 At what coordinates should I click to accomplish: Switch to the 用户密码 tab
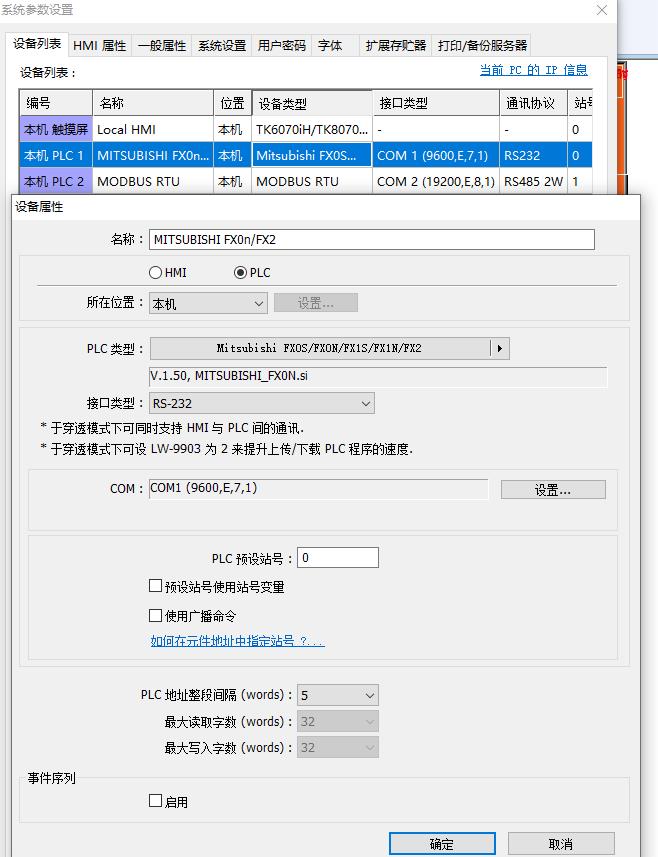[281, 45]
